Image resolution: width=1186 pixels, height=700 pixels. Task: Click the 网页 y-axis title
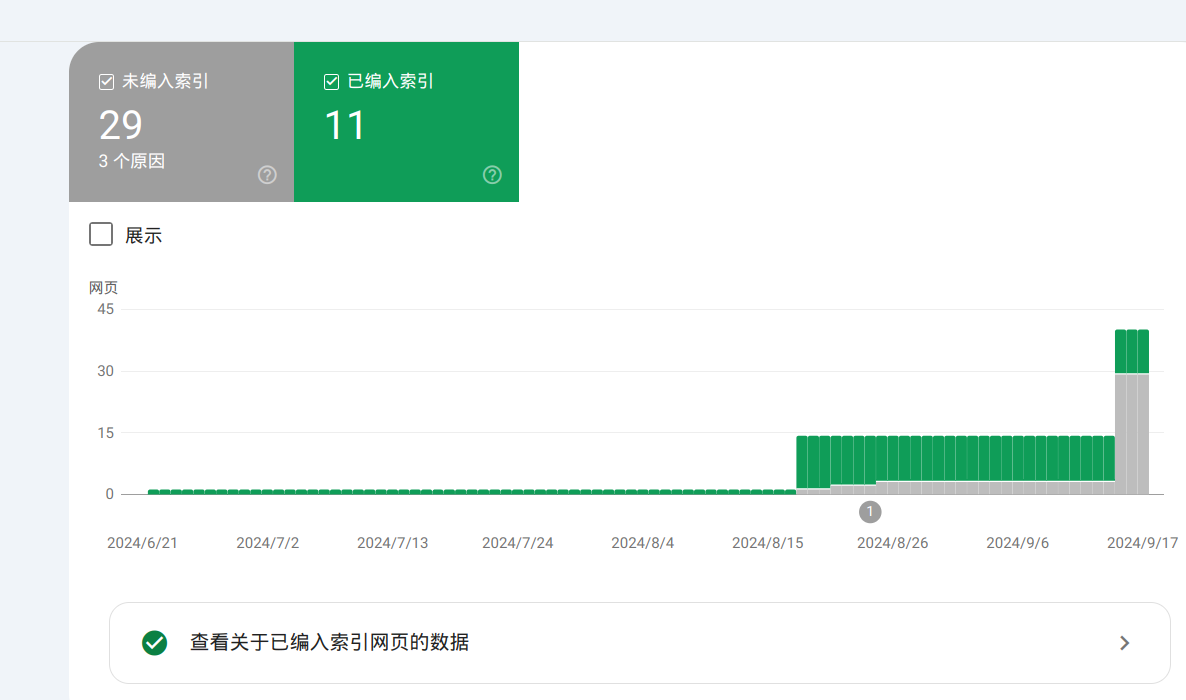click(x=103, y=288)
